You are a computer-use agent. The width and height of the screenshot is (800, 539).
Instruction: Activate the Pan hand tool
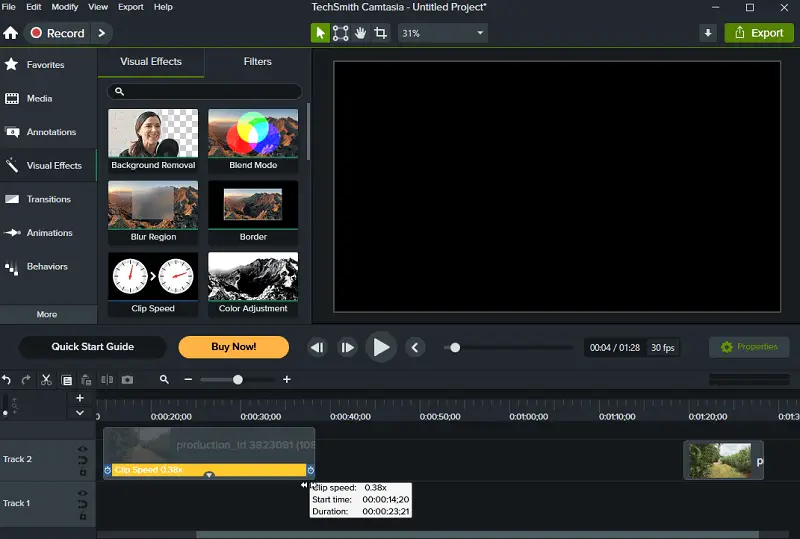coord(361,33)
